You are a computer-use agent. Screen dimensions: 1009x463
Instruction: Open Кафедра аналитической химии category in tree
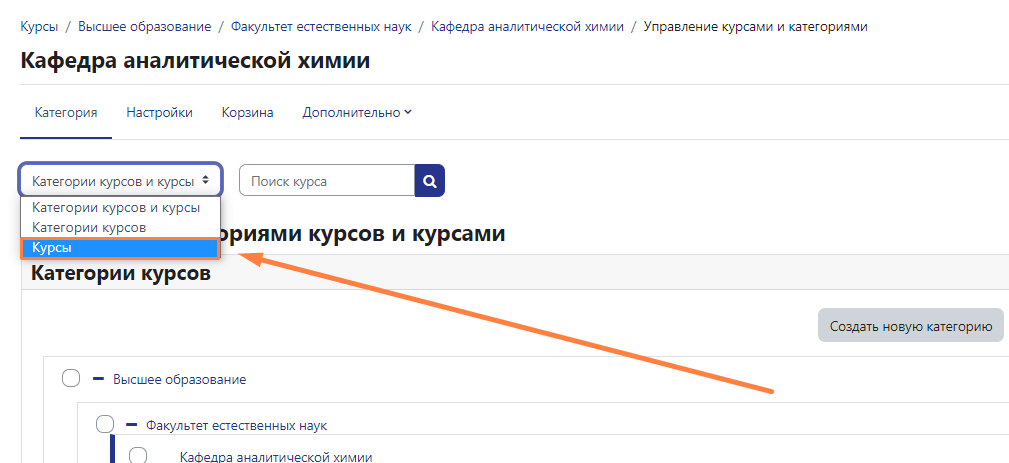pos(275,457)
